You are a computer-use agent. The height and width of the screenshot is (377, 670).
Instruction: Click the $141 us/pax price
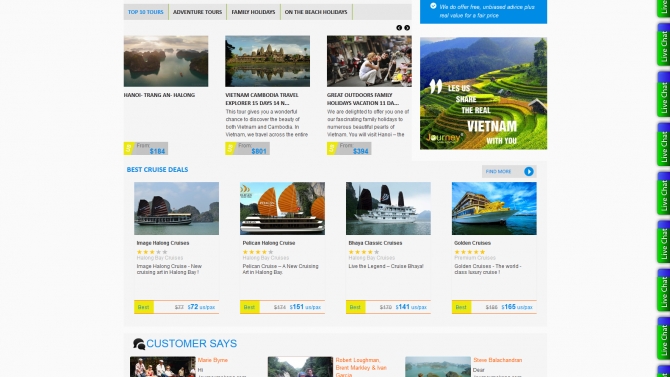tap(411, 307)
